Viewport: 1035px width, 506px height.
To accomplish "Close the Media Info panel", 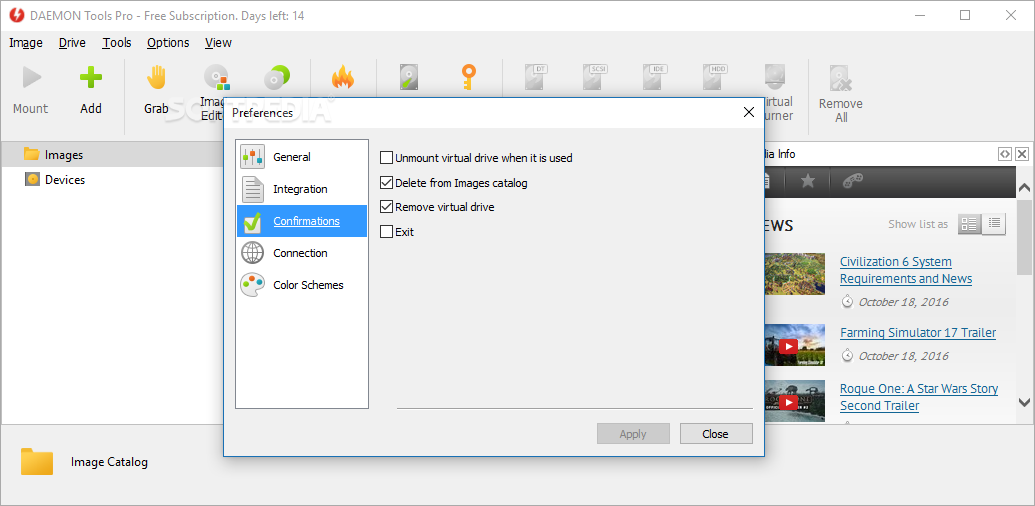I will click(1022, 154).
